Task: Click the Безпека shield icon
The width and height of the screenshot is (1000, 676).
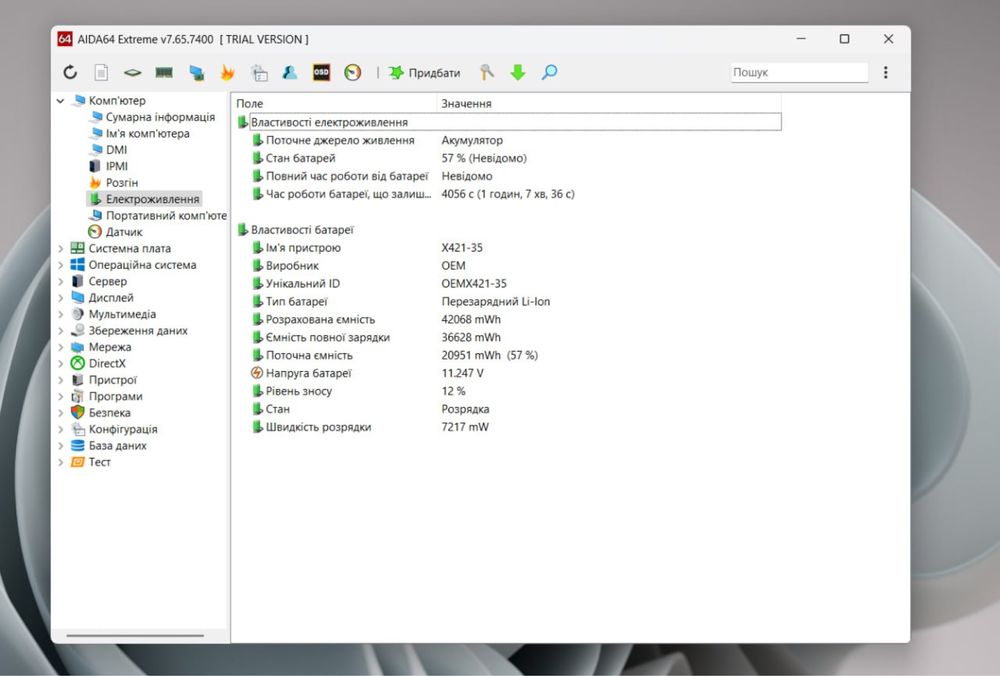Action: 78,413
